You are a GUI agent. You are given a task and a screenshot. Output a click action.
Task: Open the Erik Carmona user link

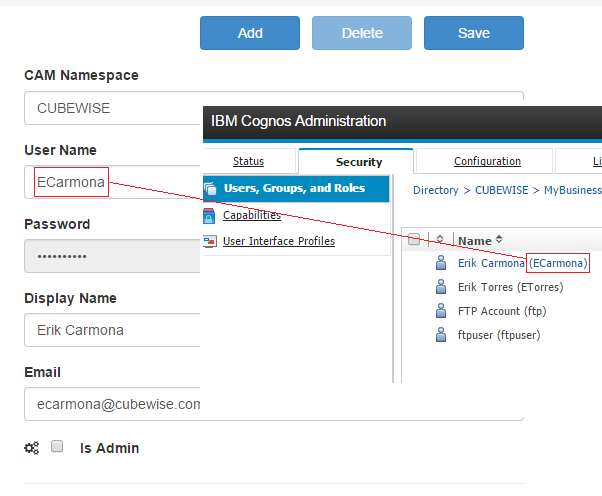(x=490, y=263)
